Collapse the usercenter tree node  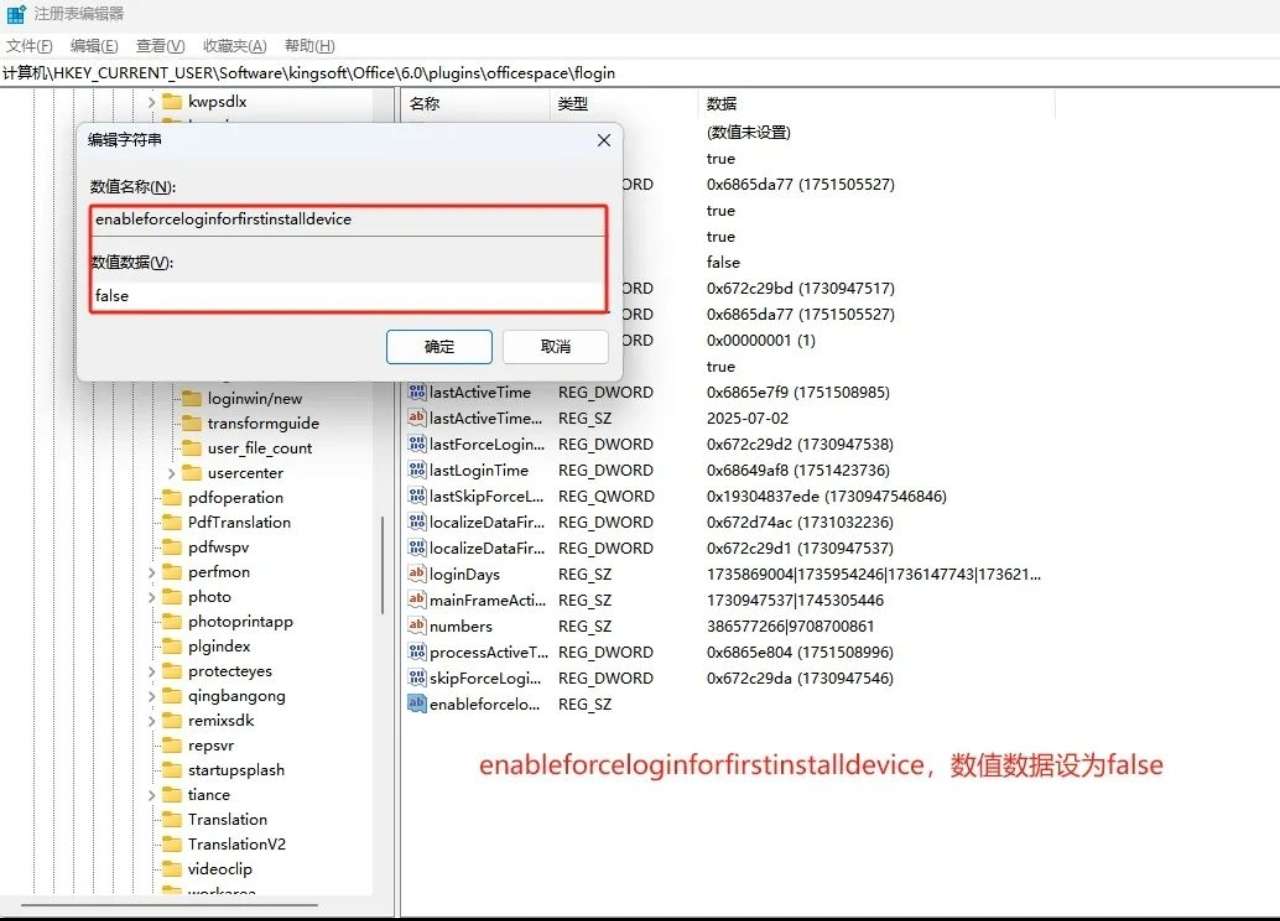[170, 472]
